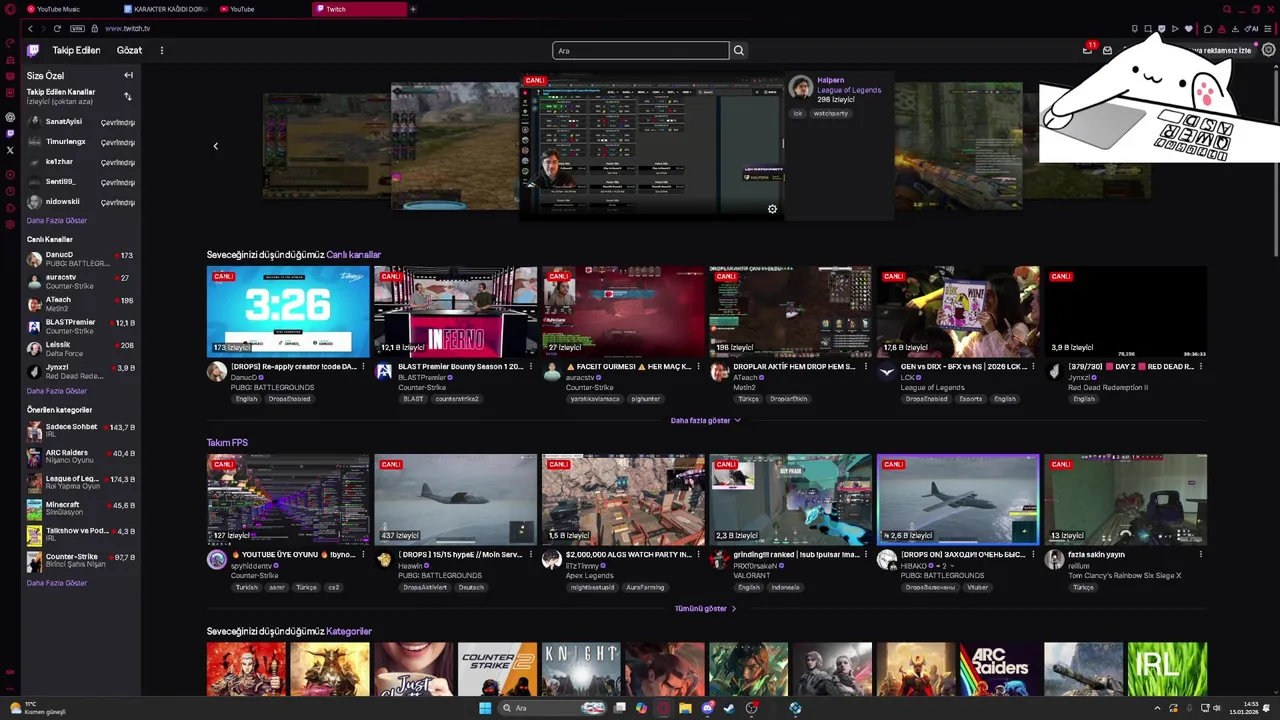Open the Twitch more-options three-dot menu
The image size is (1280, 720).
click(161, 50)
